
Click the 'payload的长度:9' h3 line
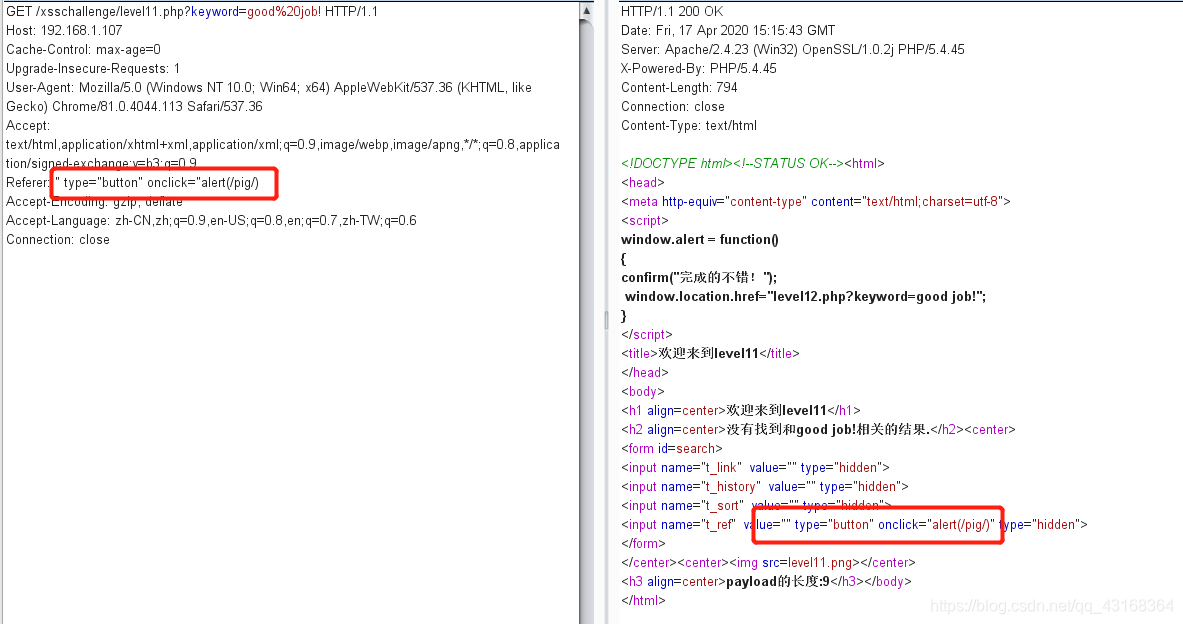(767, 582)
